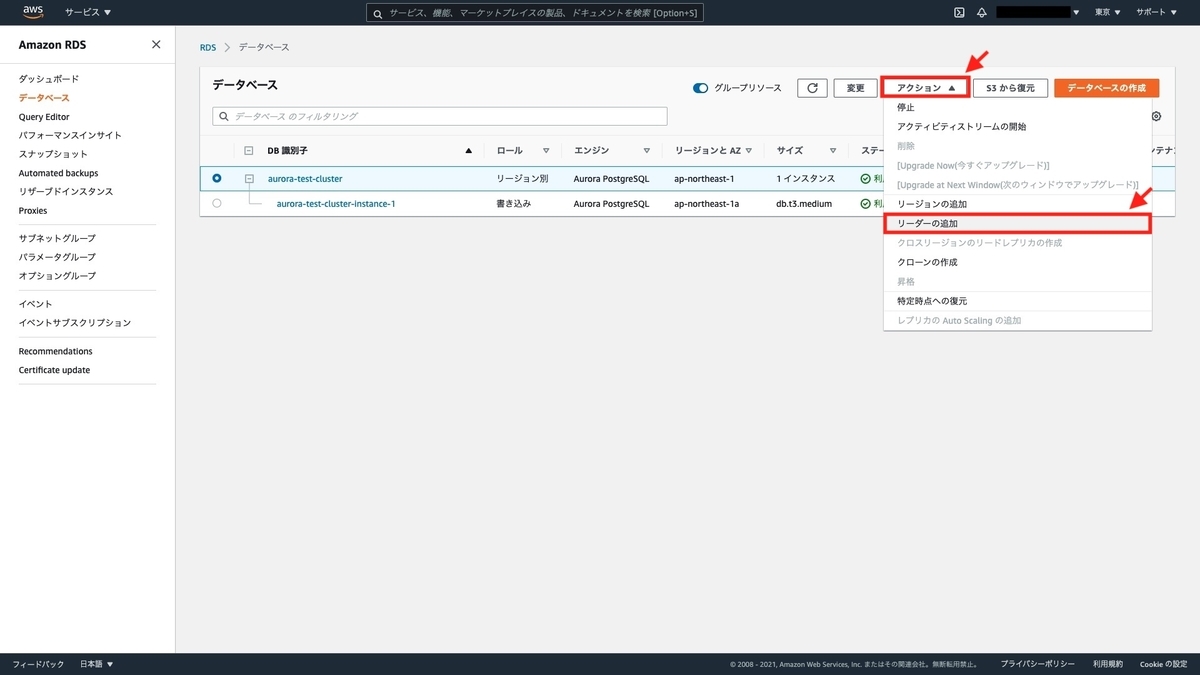Select the aurora-test-cluster radio button

coord(217,178)
